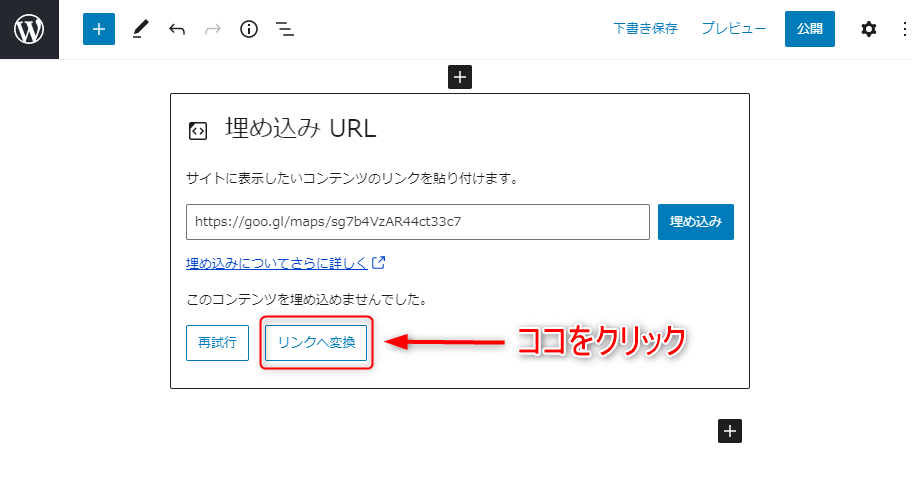Open the document details info icon
This screenshot has height=488, width=912.
[x=249, y=29]
